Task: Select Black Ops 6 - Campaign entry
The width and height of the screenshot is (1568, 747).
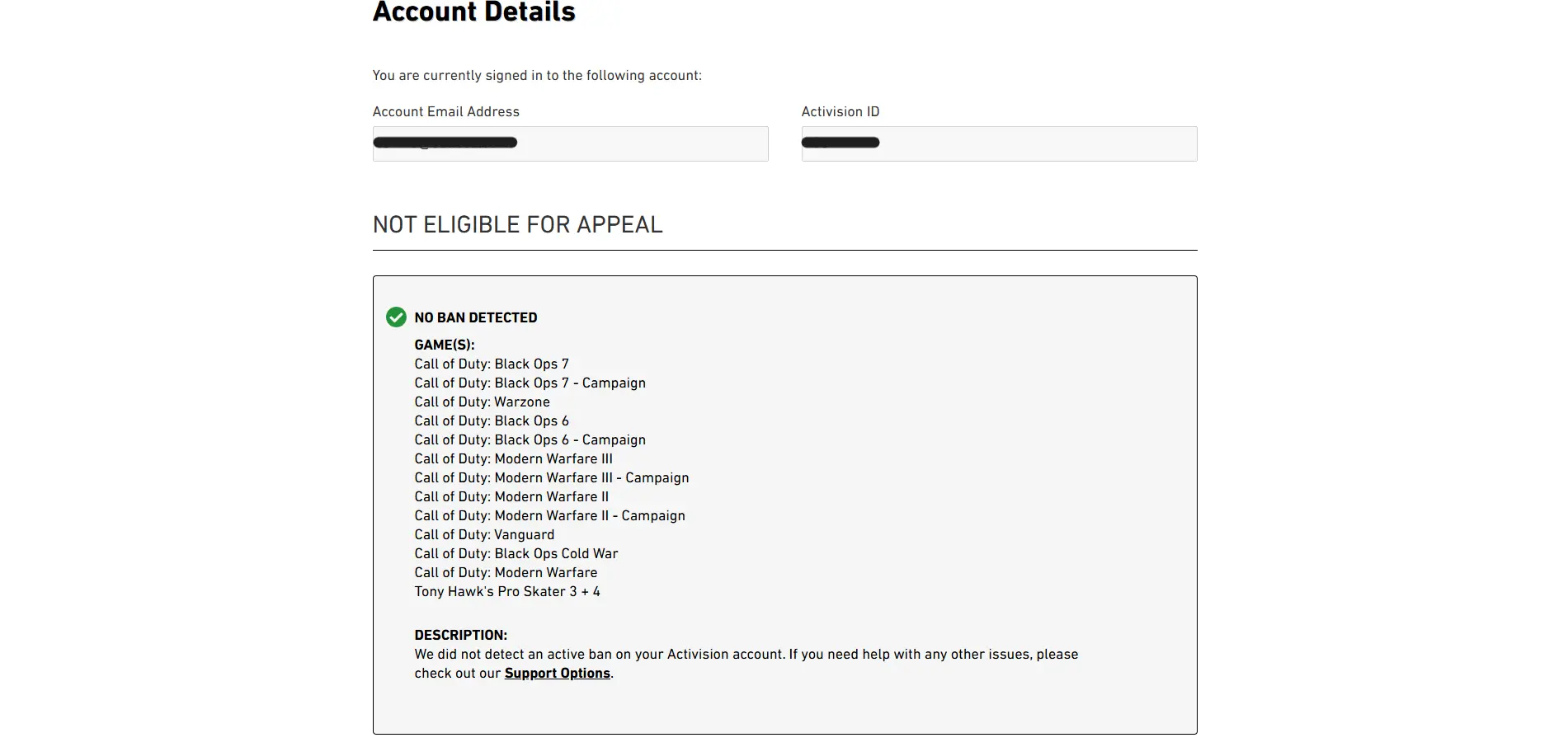Action: point(530,439)
